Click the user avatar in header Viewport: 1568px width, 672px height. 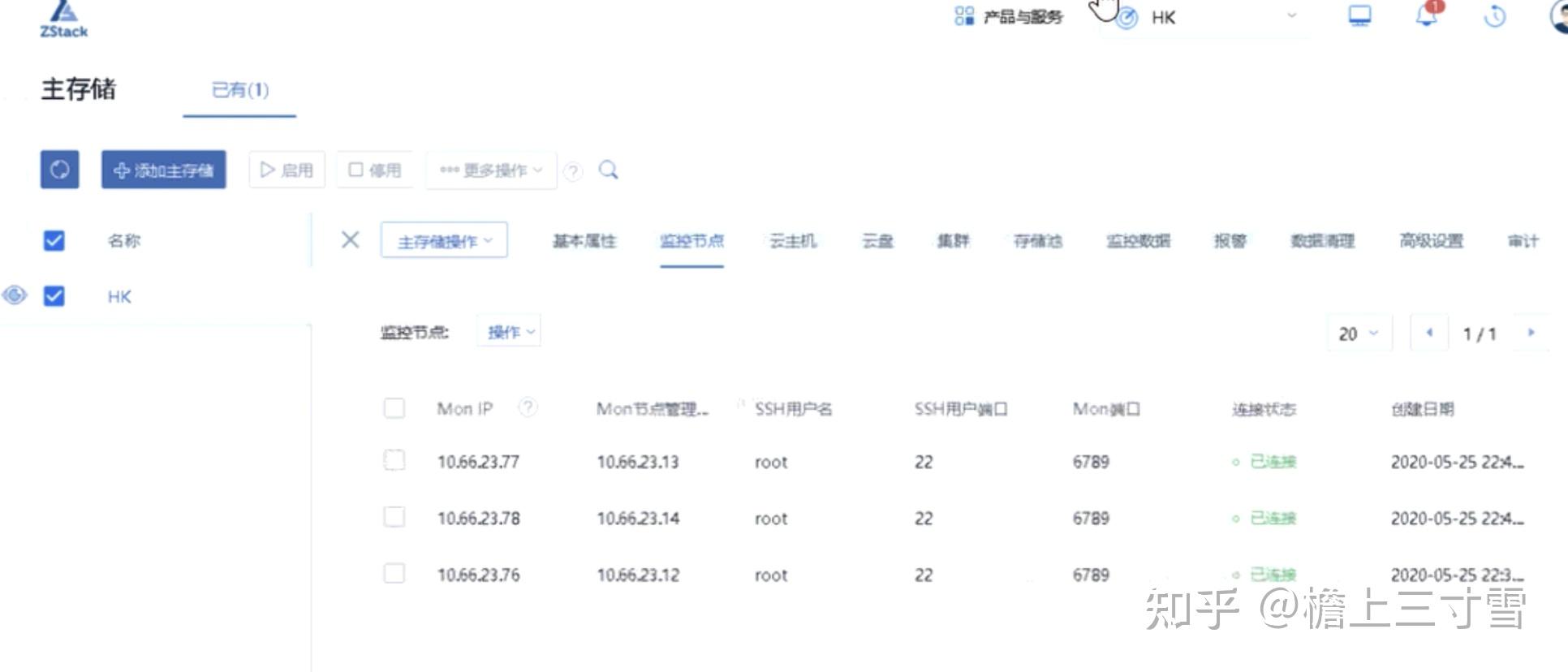(1558, 16)
